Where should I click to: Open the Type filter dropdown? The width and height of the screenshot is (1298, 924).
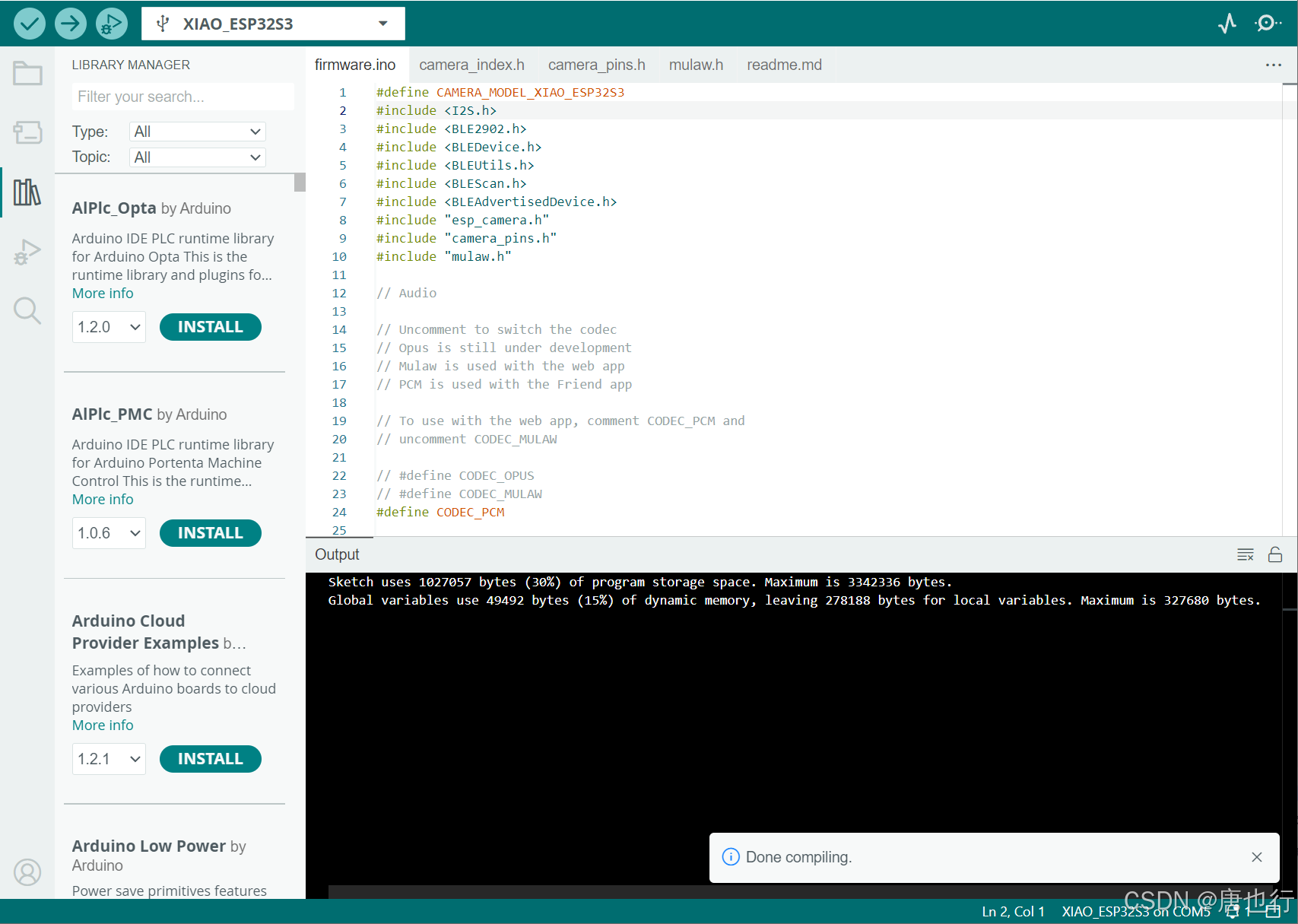[197, 132]
